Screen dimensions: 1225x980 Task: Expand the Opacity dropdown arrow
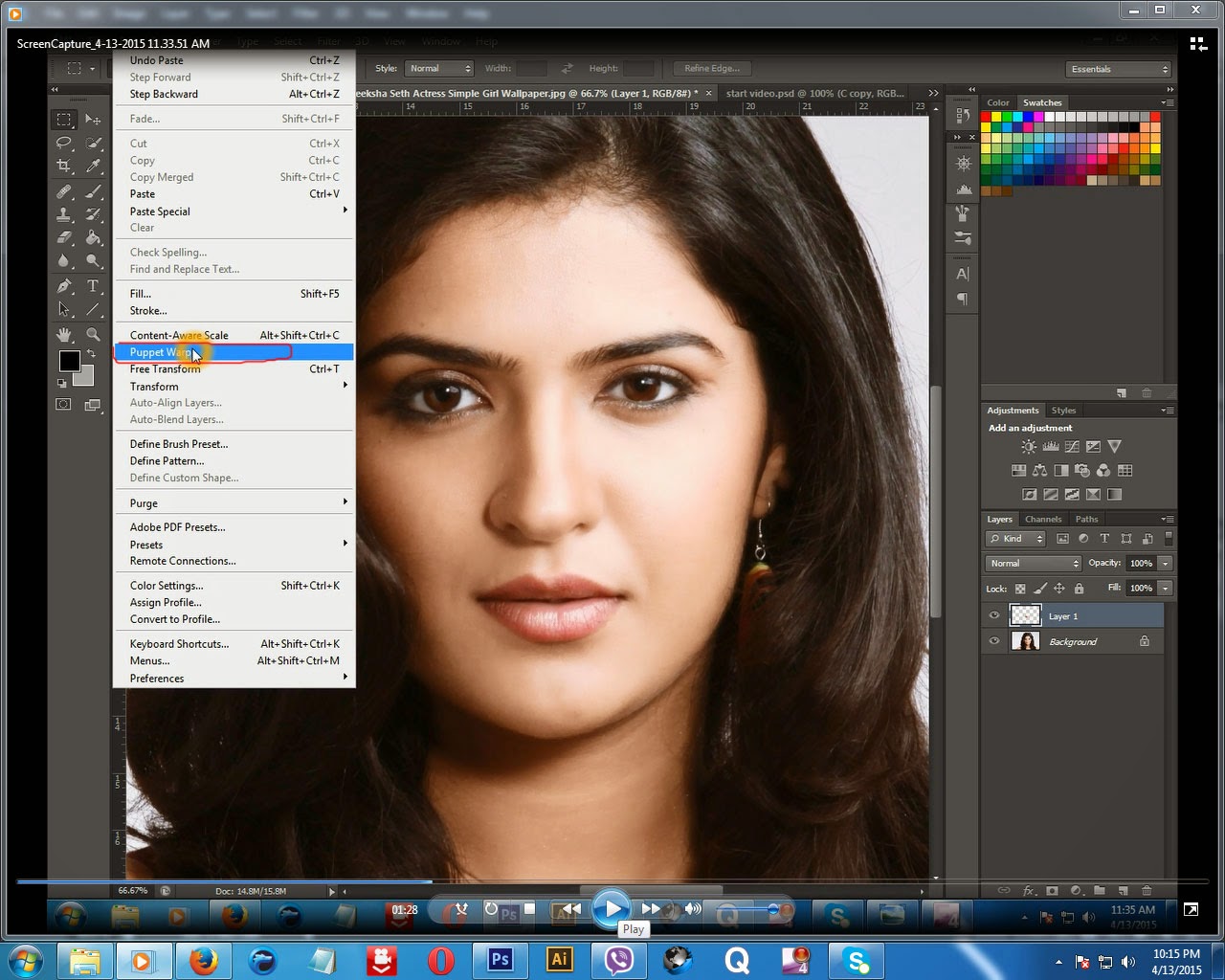1167,563
